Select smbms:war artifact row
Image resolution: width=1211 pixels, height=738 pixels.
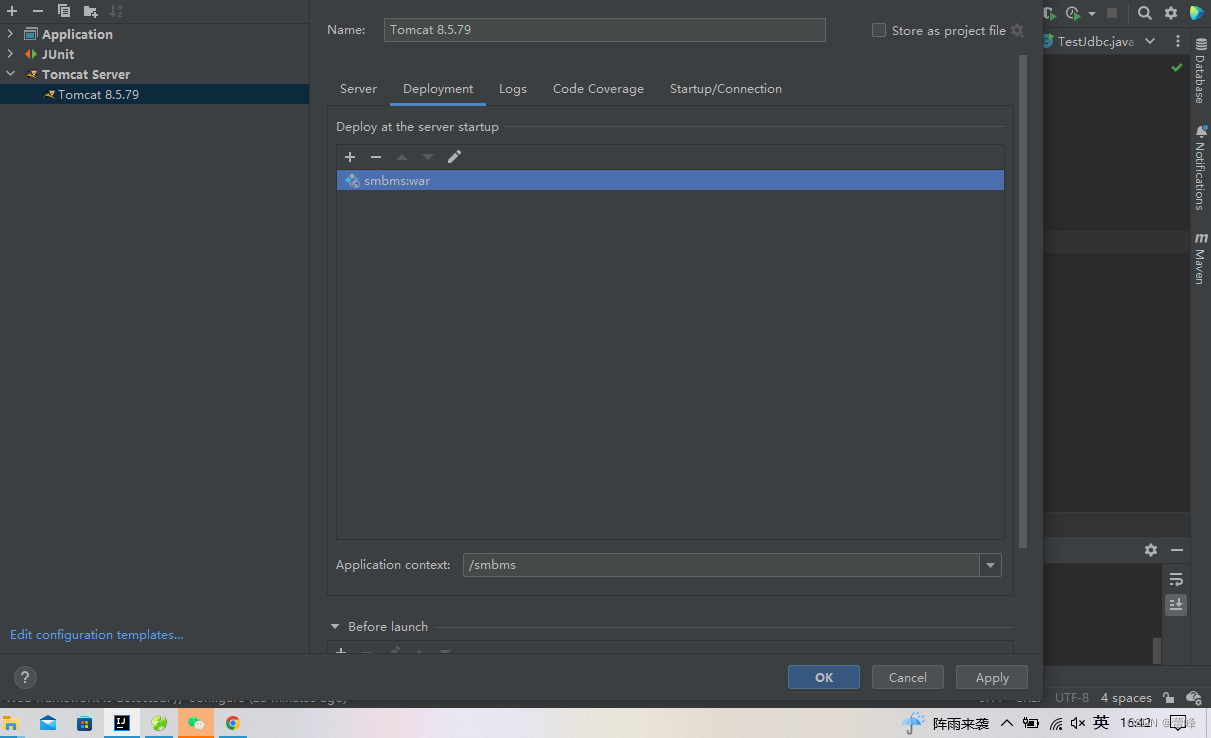pyautogui.click(x=670, y=181)
